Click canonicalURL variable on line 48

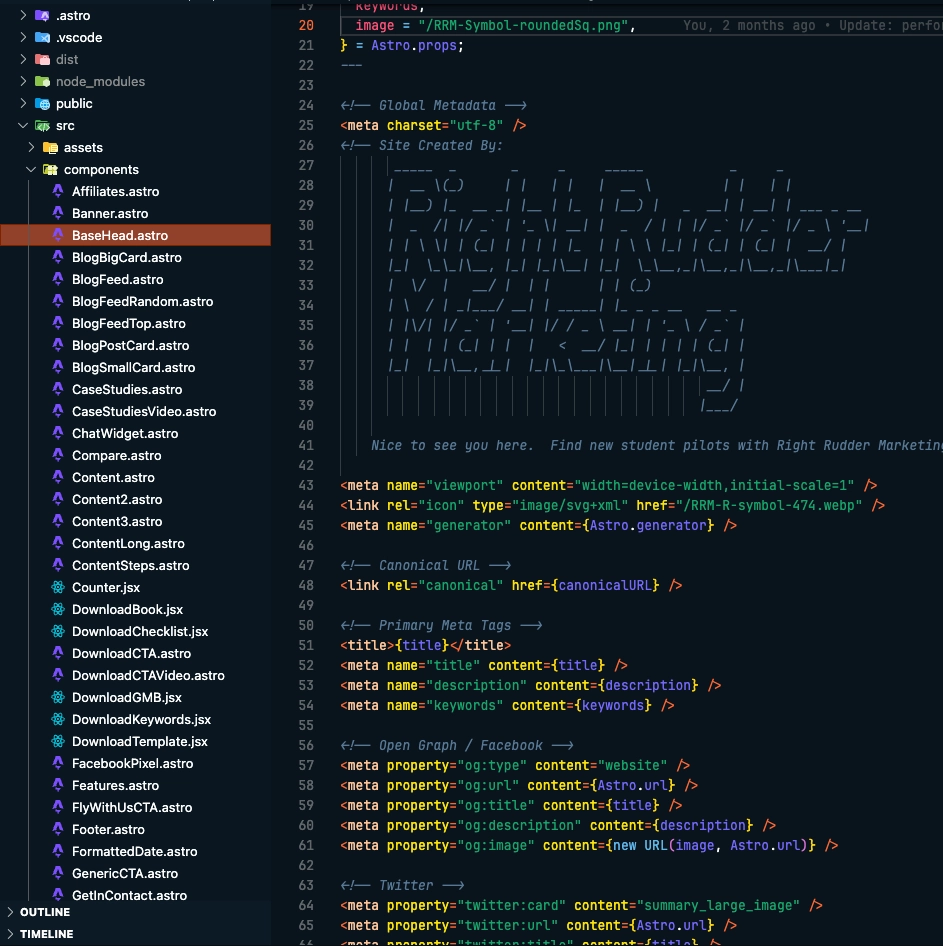click(x=605, y=585)
